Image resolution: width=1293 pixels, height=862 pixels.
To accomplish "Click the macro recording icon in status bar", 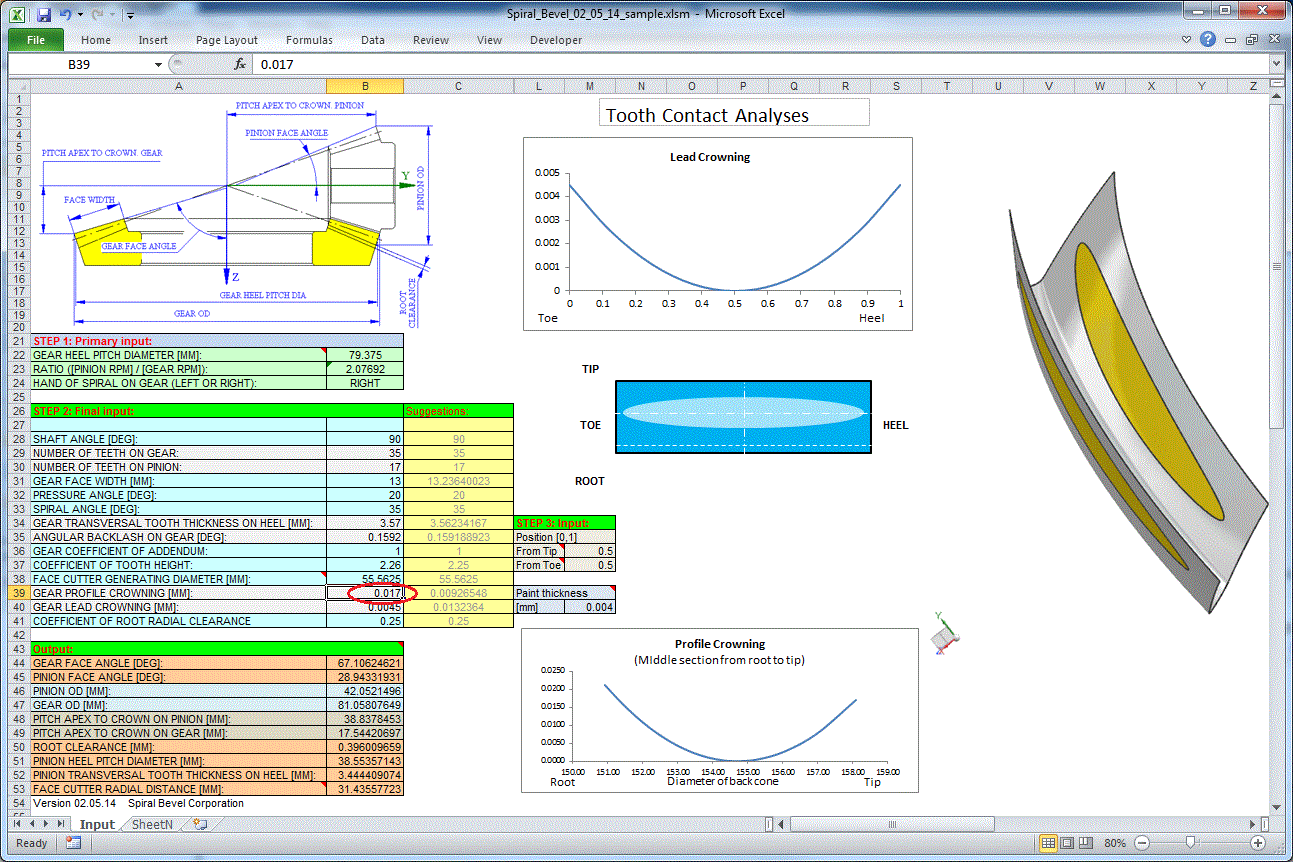I will [73, 843].
